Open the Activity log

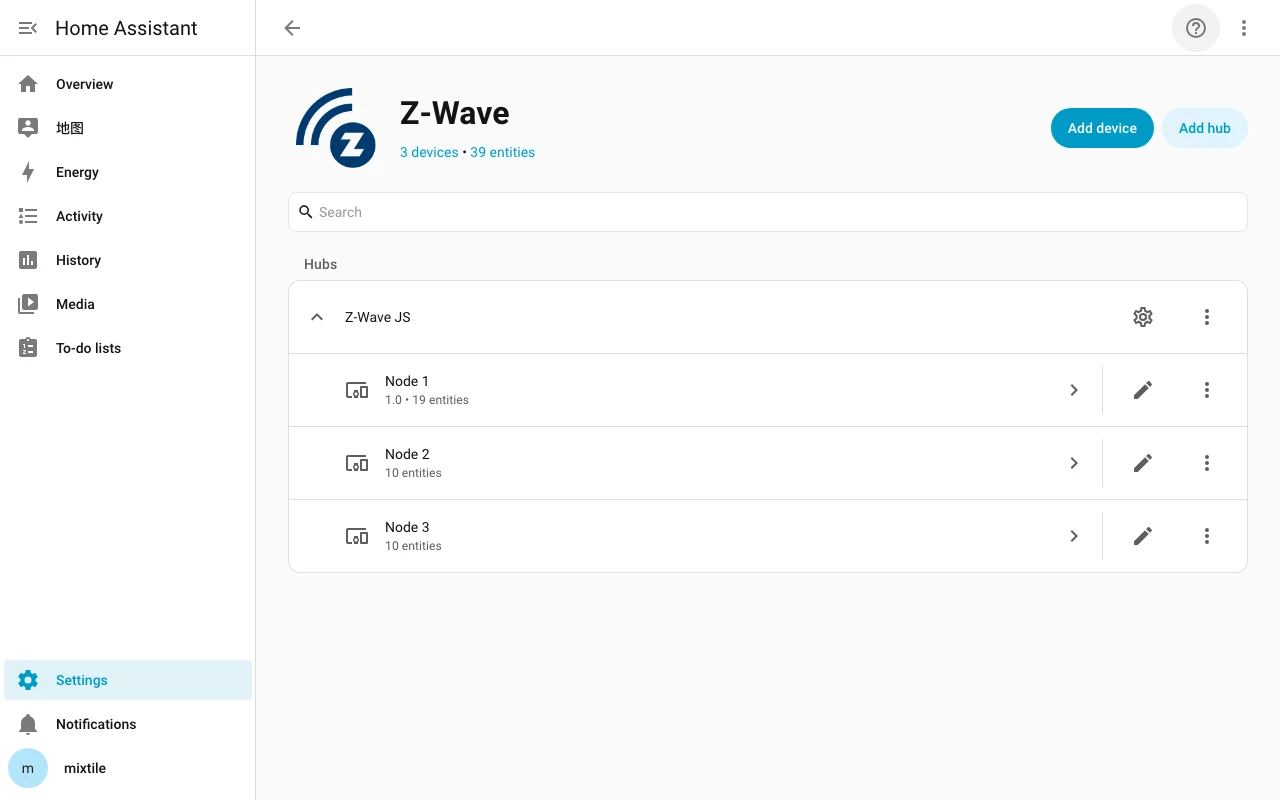pyautogui.click(x=128, y=216)
